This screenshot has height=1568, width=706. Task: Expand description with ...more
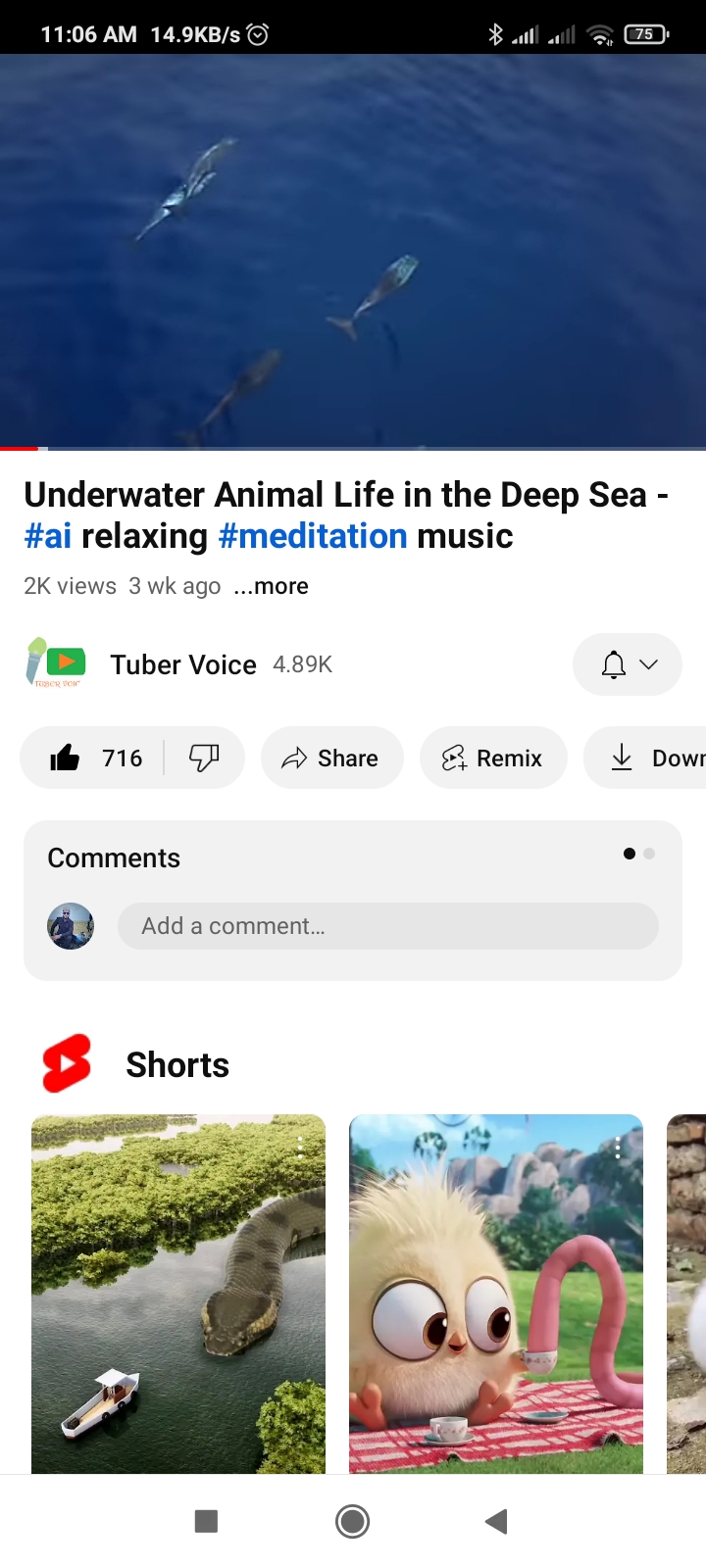point(271,586)
